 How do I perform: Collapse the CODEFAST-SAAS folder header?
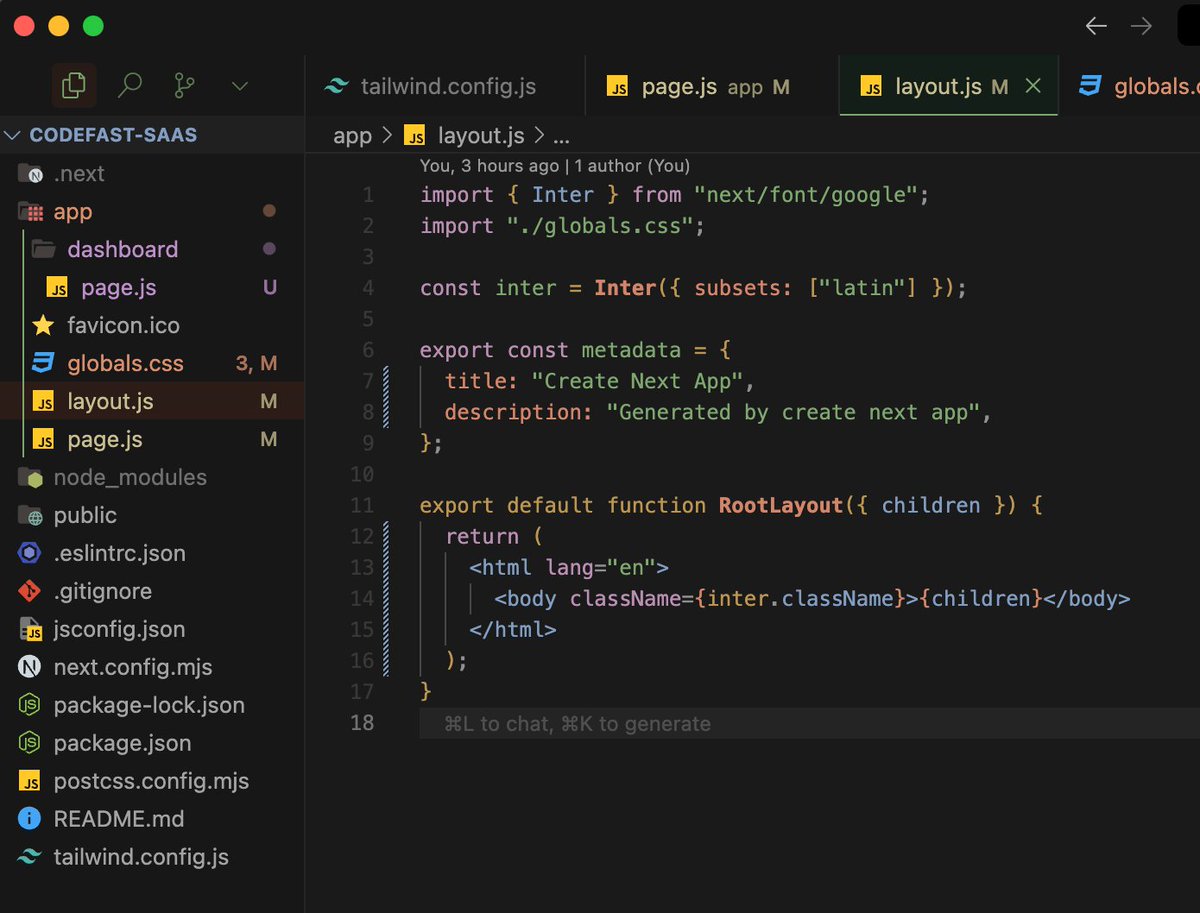click(x=14, y=134)
